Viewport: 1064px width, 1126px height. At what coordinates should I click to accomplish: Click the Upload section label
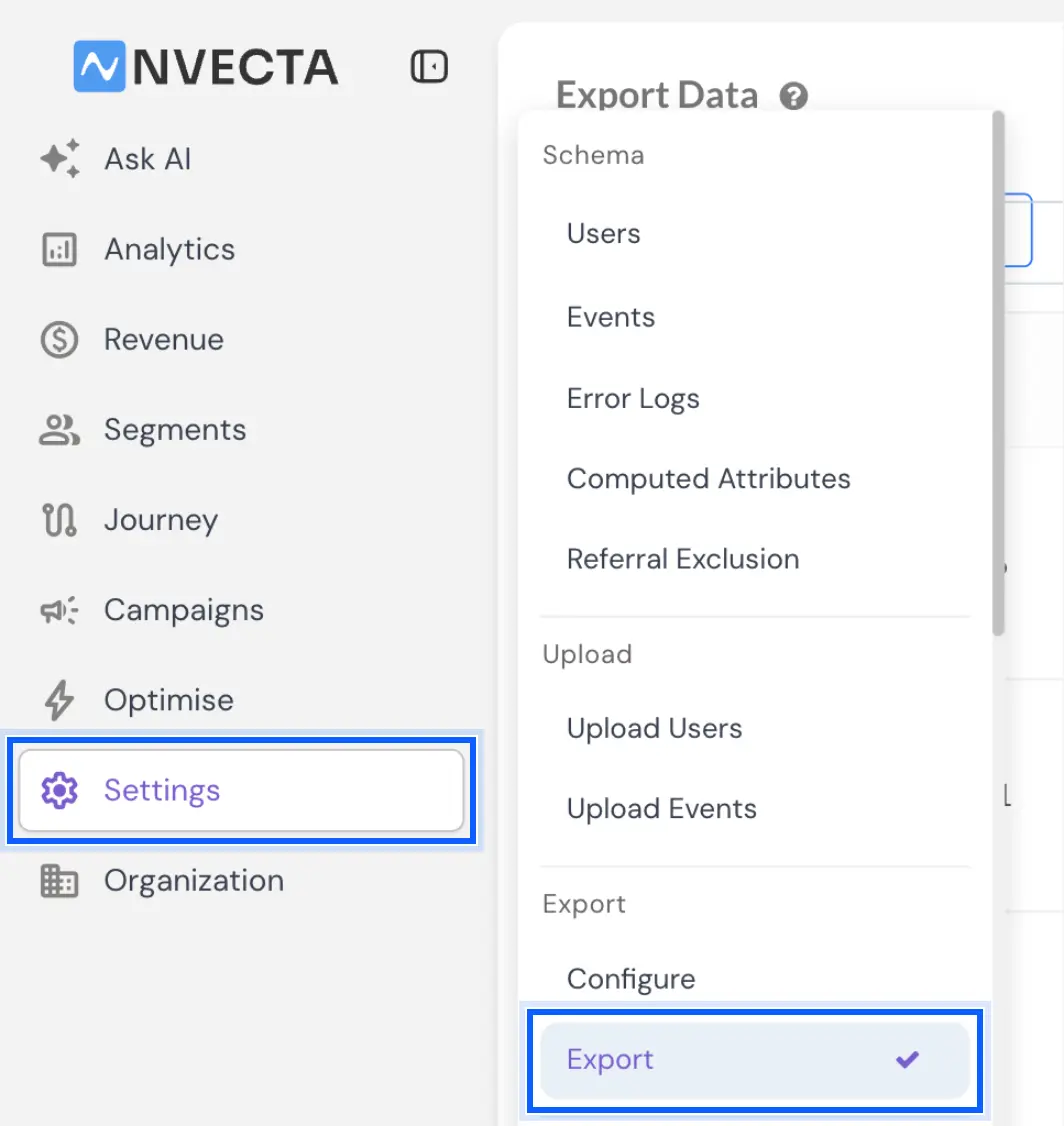tap(587, 655)
